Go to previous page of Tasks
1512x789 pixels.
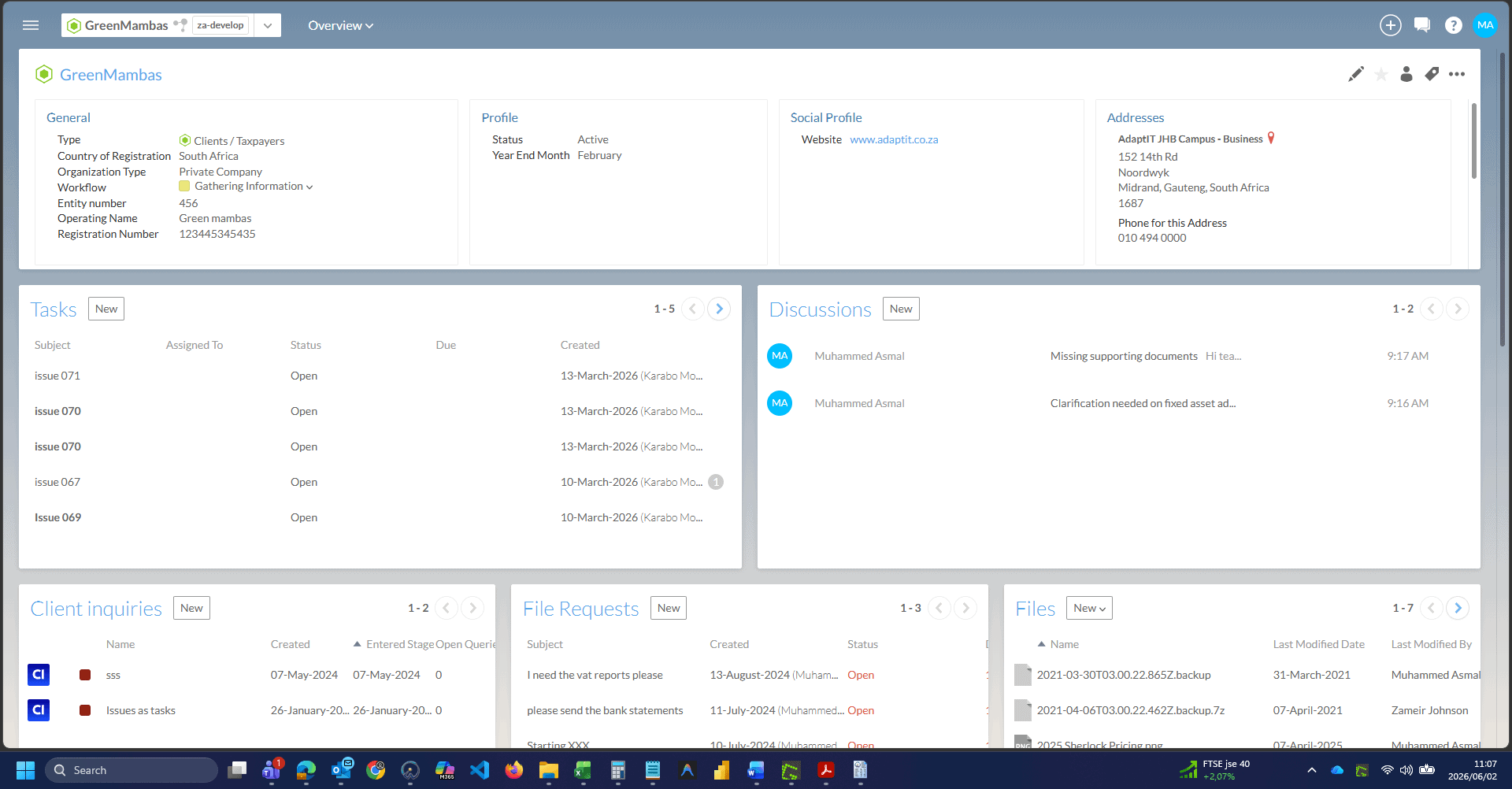click(693, 309)
